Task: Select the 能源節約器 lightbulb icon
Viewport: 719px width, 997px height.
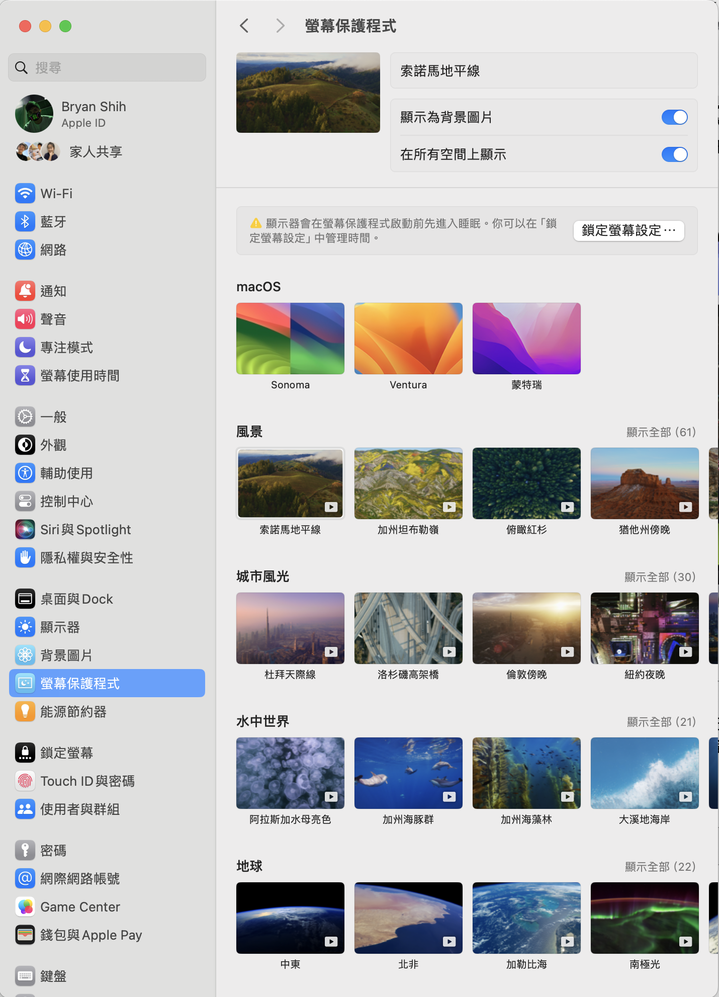Action: coord(25,712)
